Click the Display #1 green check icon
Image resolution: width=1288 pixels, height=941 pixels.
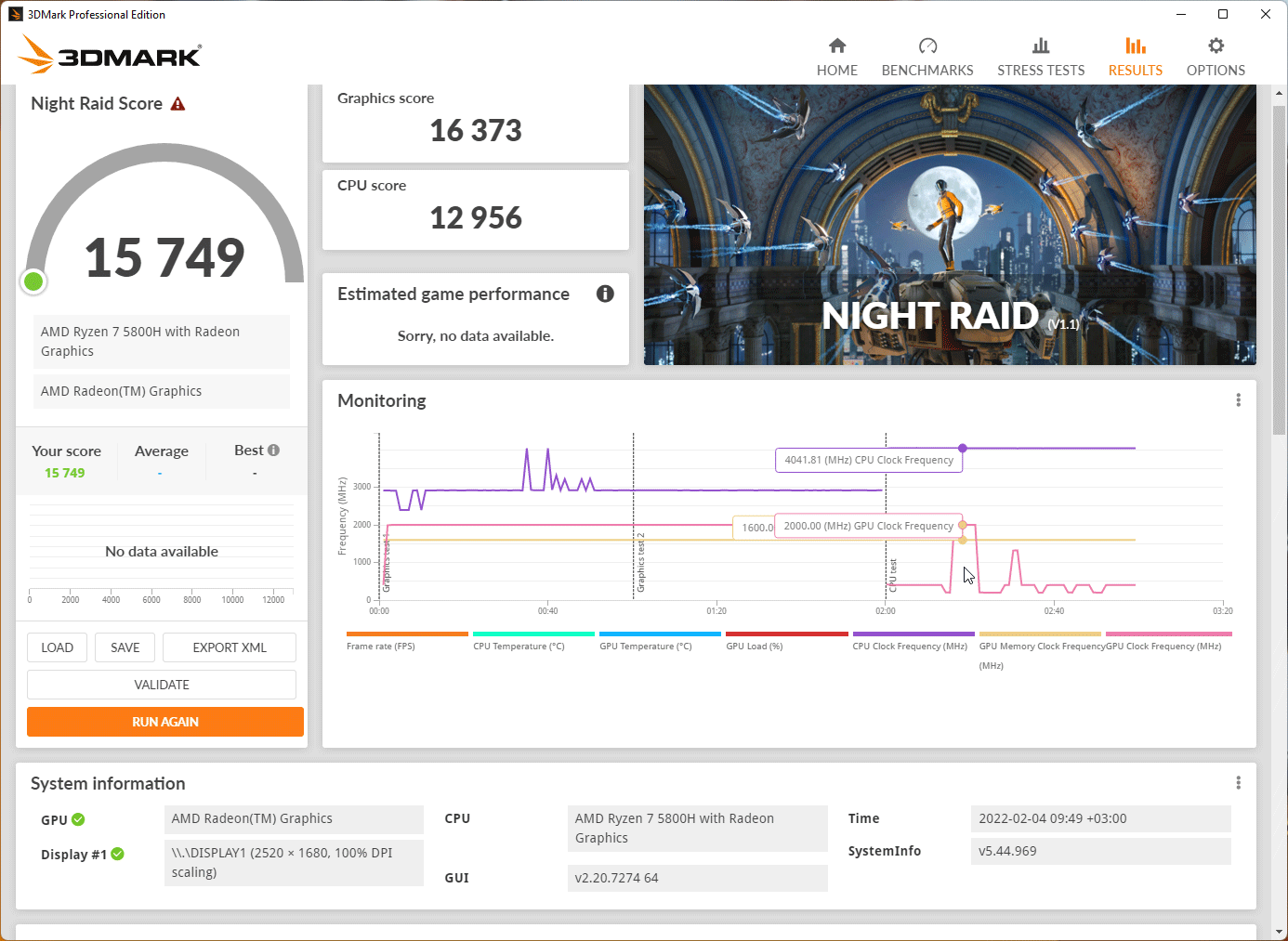coord(118,854)
